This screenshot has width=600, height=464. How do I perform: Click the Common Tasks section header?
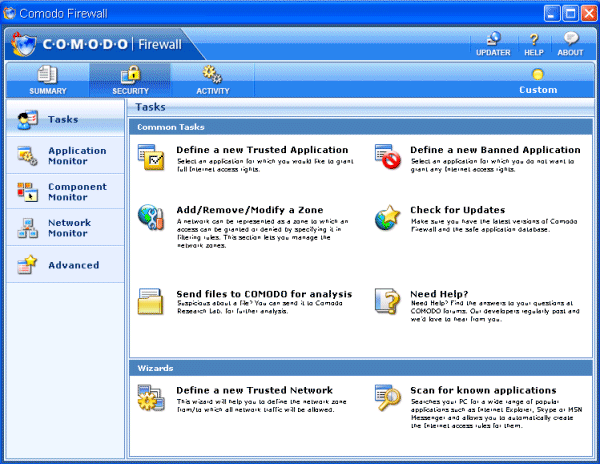[x=361, y=127]
